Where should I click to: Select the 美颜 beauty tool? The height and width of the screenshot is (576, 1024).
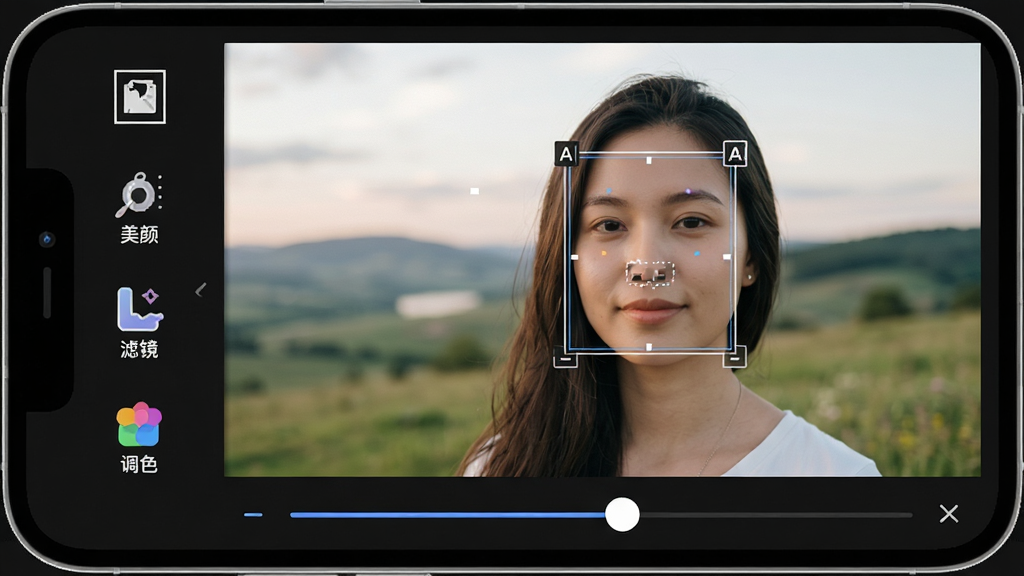(x=139, y=208)
